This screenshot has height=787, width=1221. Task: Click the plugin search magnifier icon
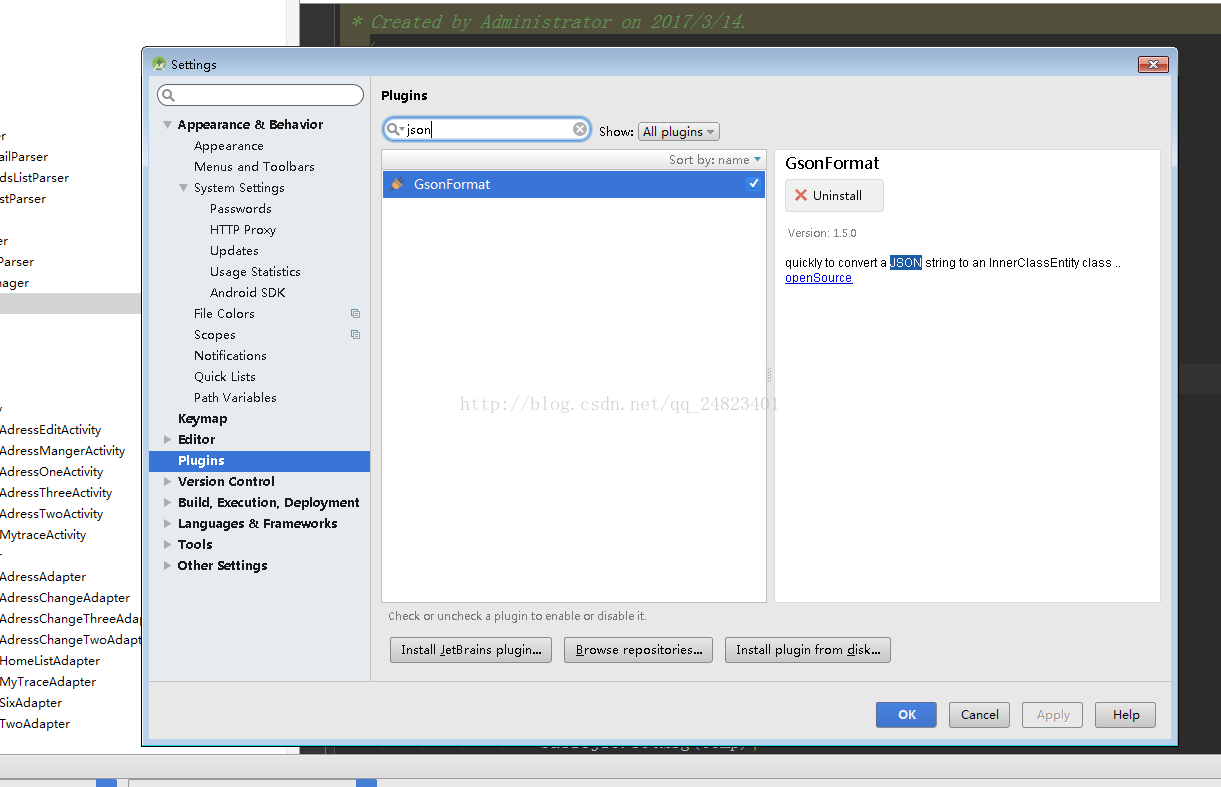394,129
